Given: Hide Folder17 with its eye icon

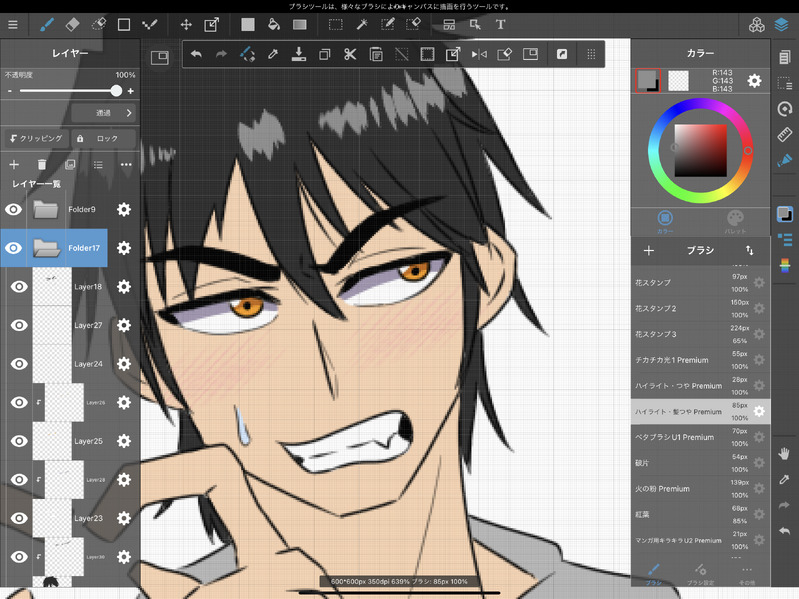Looking at the screenshot, I should coord(14,248).
